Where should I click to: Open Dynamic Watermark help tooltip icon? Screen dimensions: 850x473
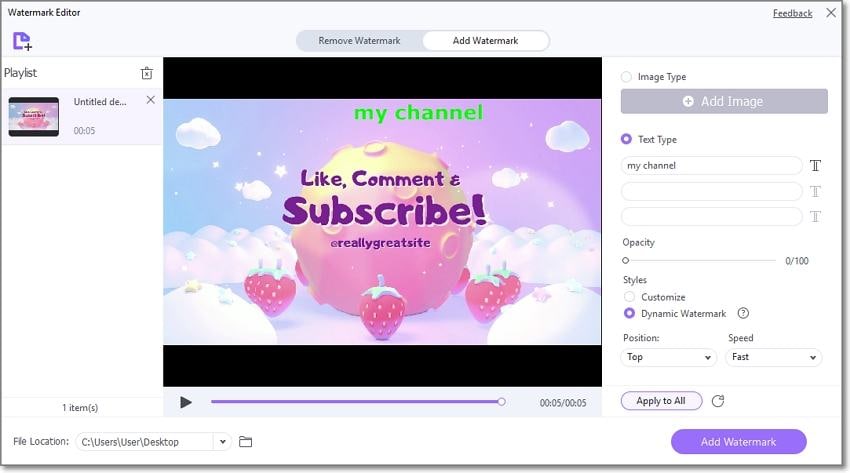(x=743, y=313)
